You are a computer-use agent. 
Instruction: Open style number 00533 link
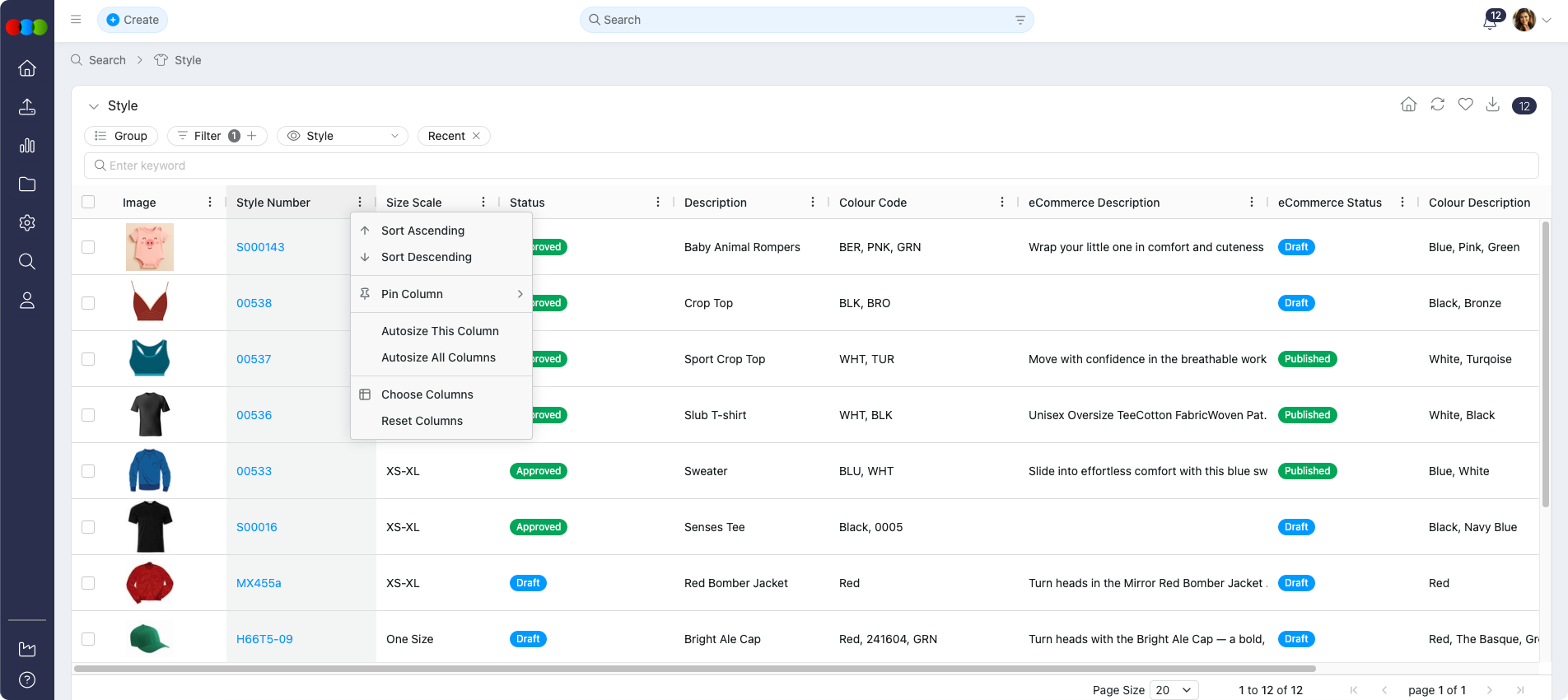[254, 471]
